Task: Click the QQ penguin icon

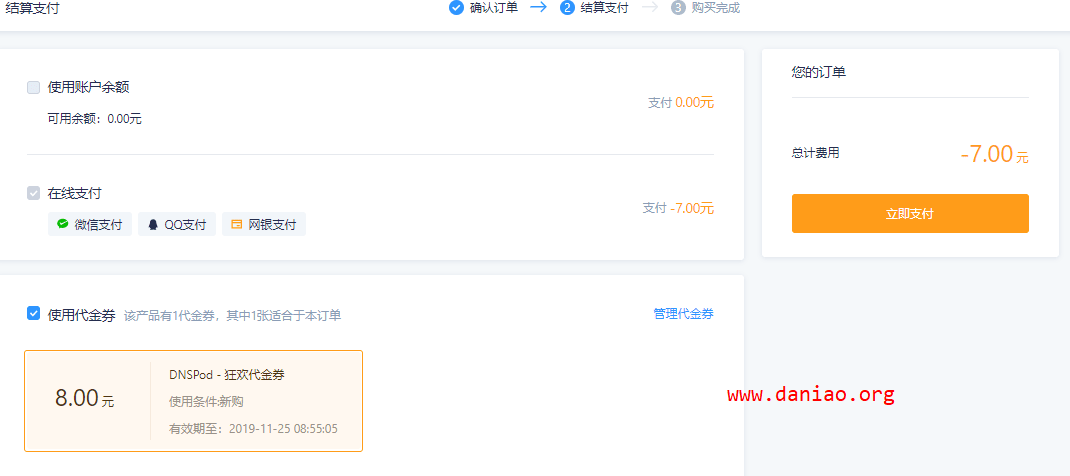Action: coord(153,224)
